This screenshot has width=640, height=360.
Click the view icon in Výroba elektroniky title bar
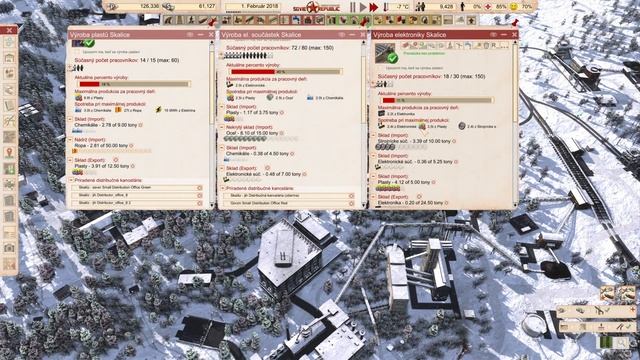pos(493,35)
